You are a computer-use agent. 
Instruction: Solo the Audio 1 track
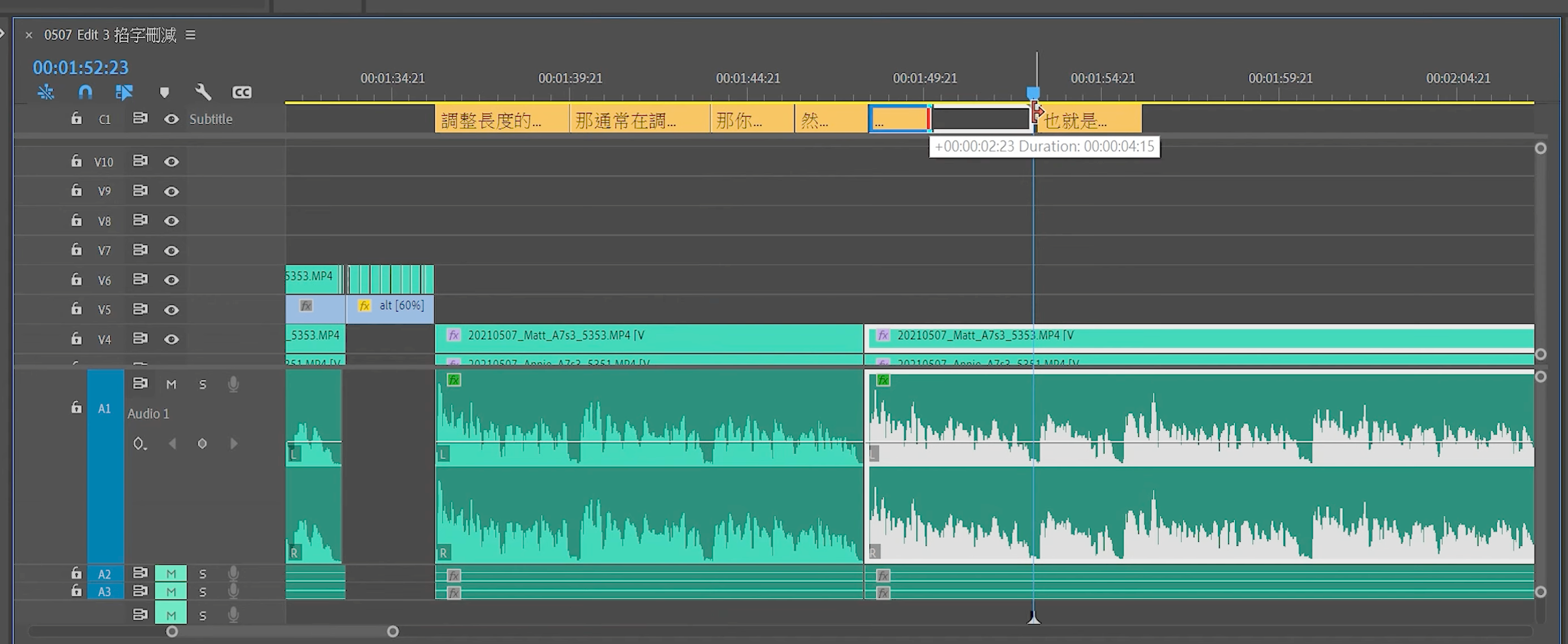[x=203, y=384]
